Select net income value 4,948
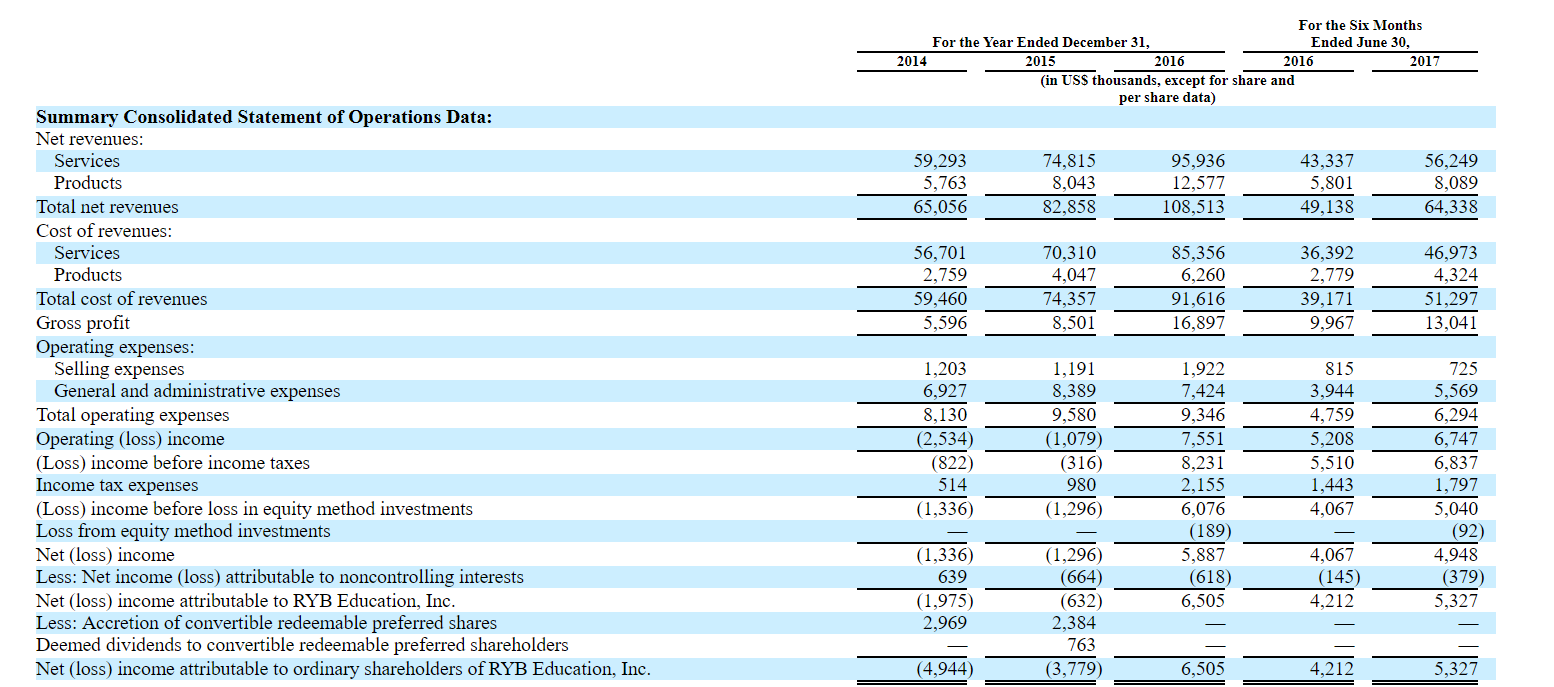Screen dimensions: 1554x687 click(x=1455, y=555)
